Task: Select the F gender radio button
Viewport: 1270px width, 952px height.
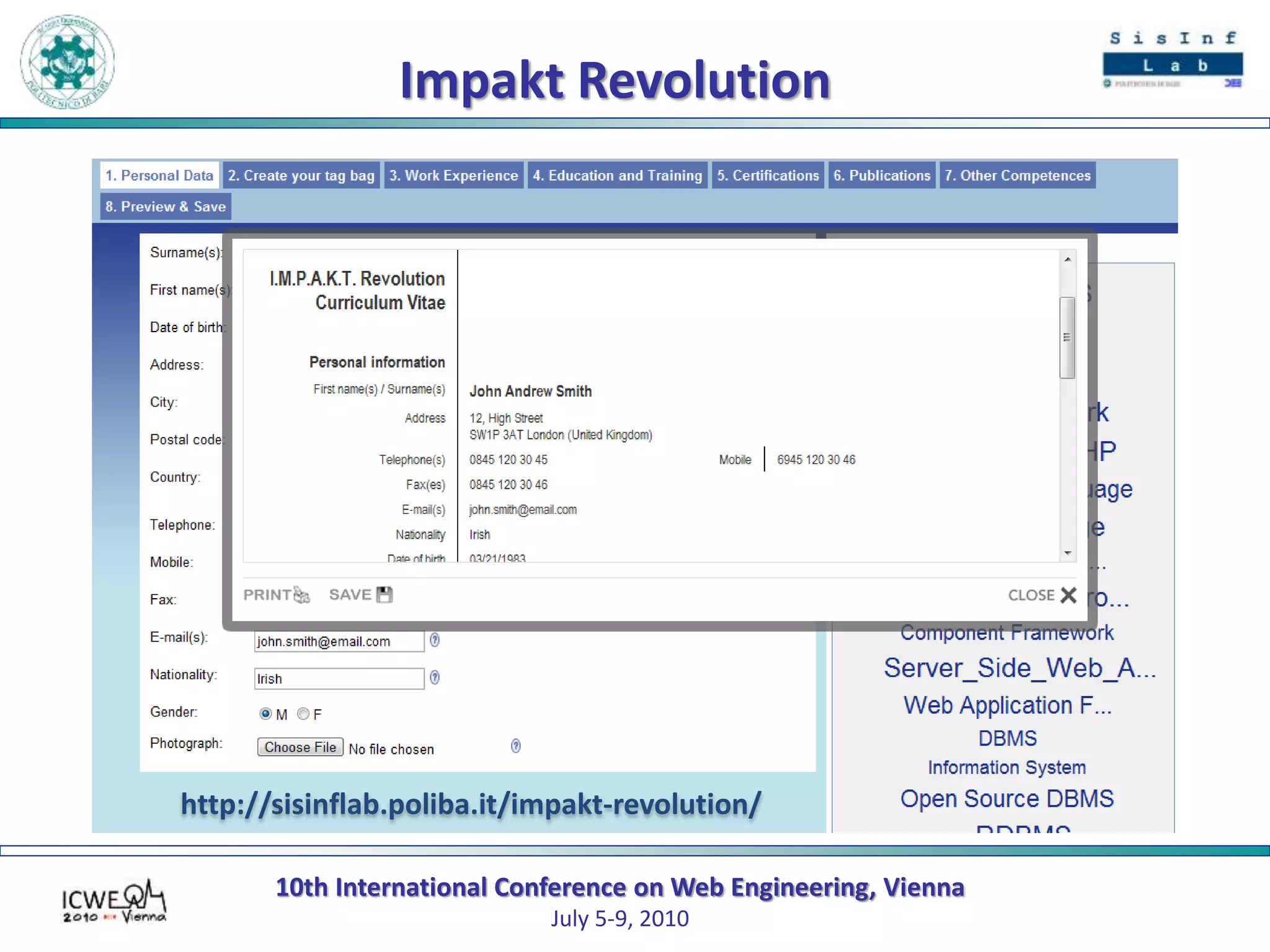Action: [303, 714]
